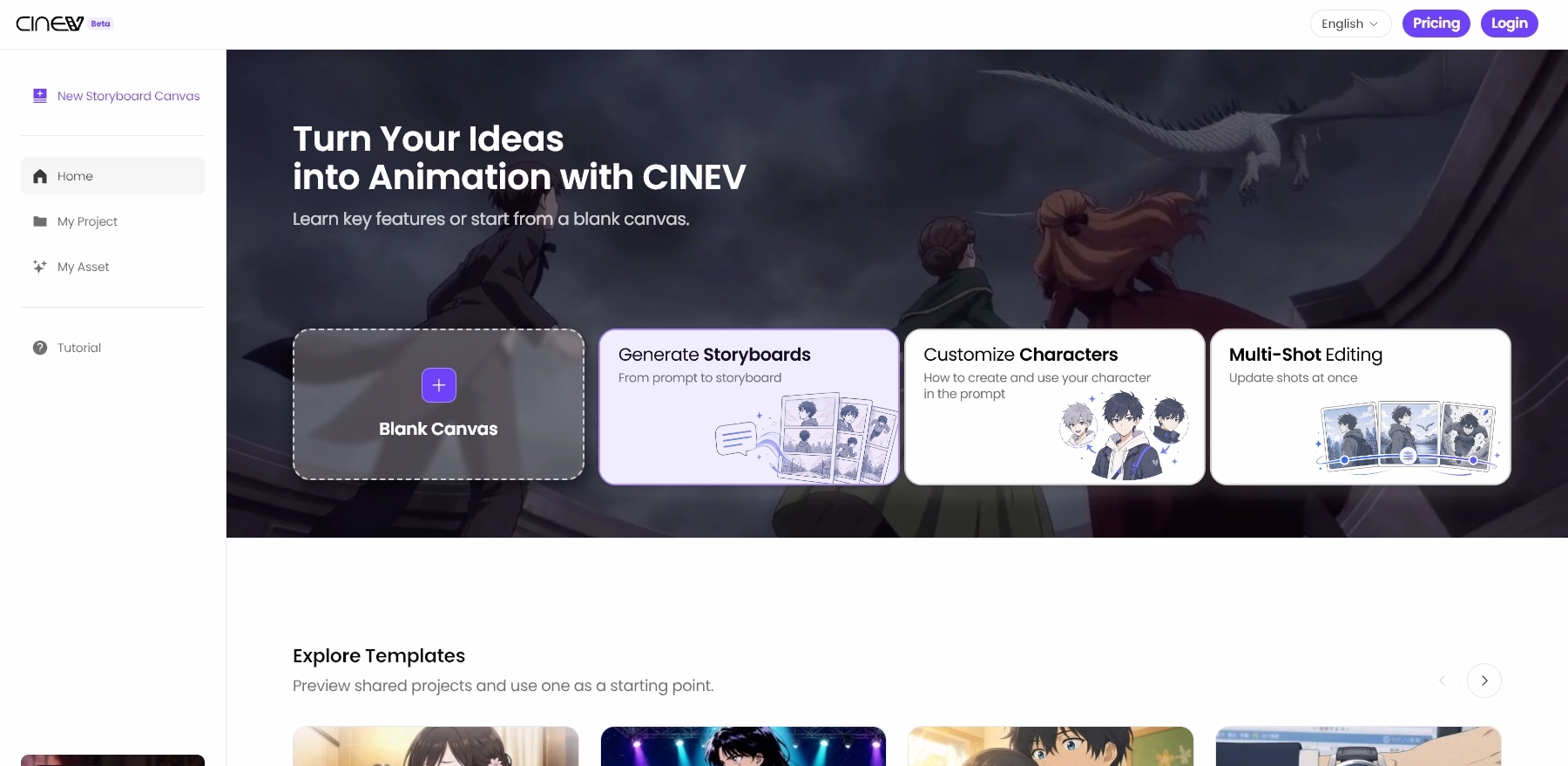The height and width of the screenshot is (766, 1568).
Task: Click the three characters illustration
Action: [1124, 434]
